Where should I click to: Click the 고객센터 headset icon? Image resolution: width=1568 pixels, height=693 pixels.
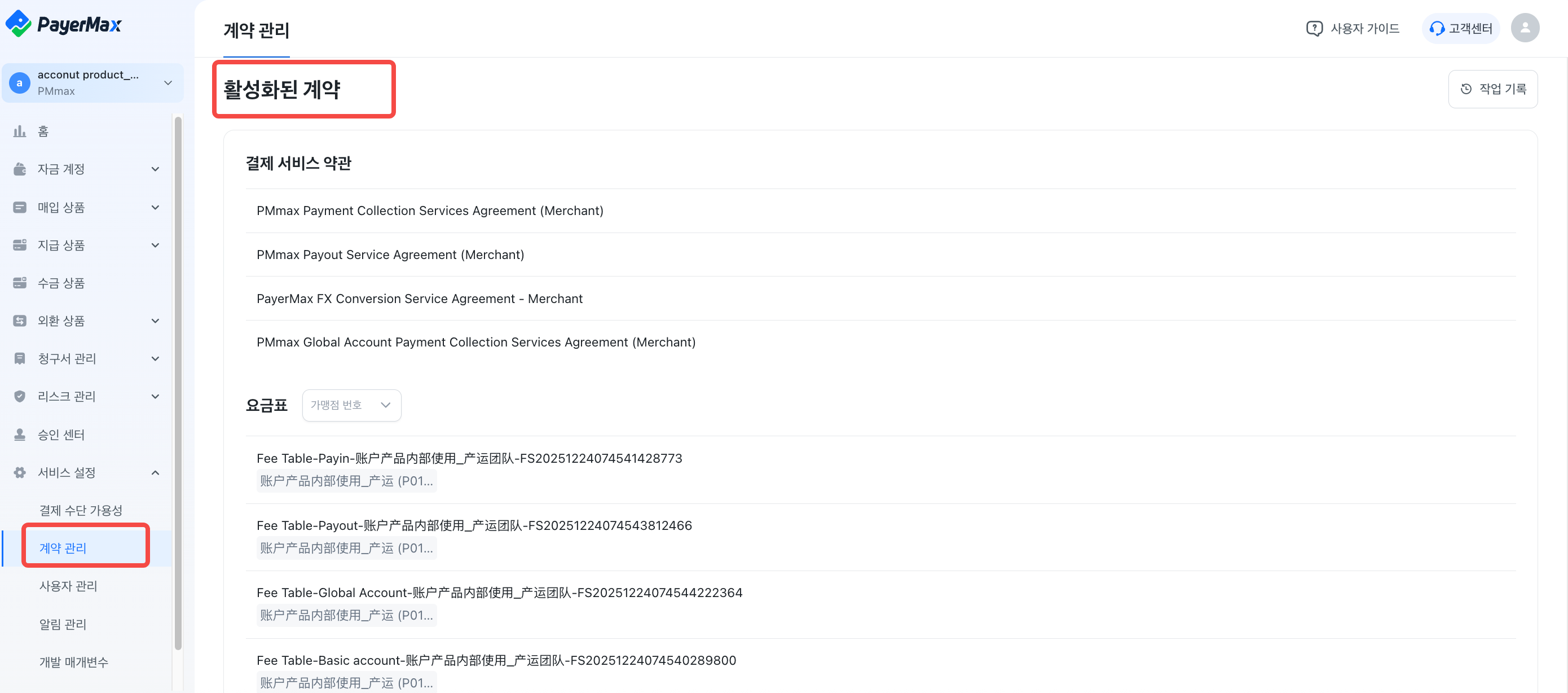click(x=1437, y=28)
